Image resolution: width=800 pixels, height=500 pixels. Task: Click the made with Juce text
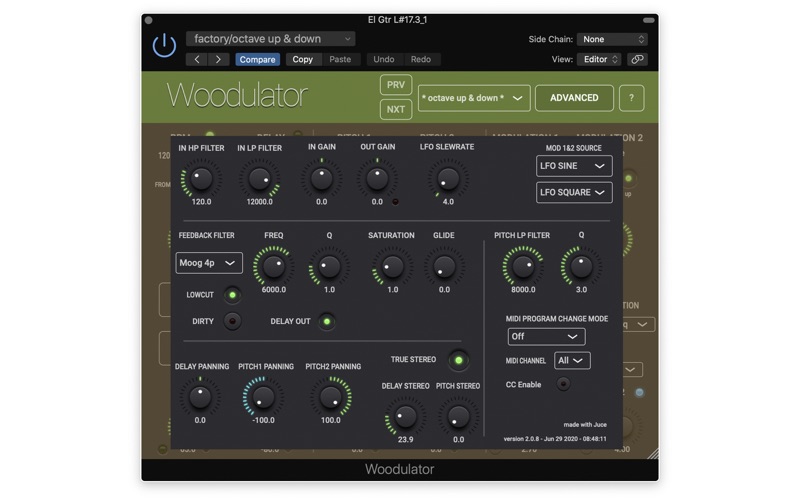click(585, 424)
